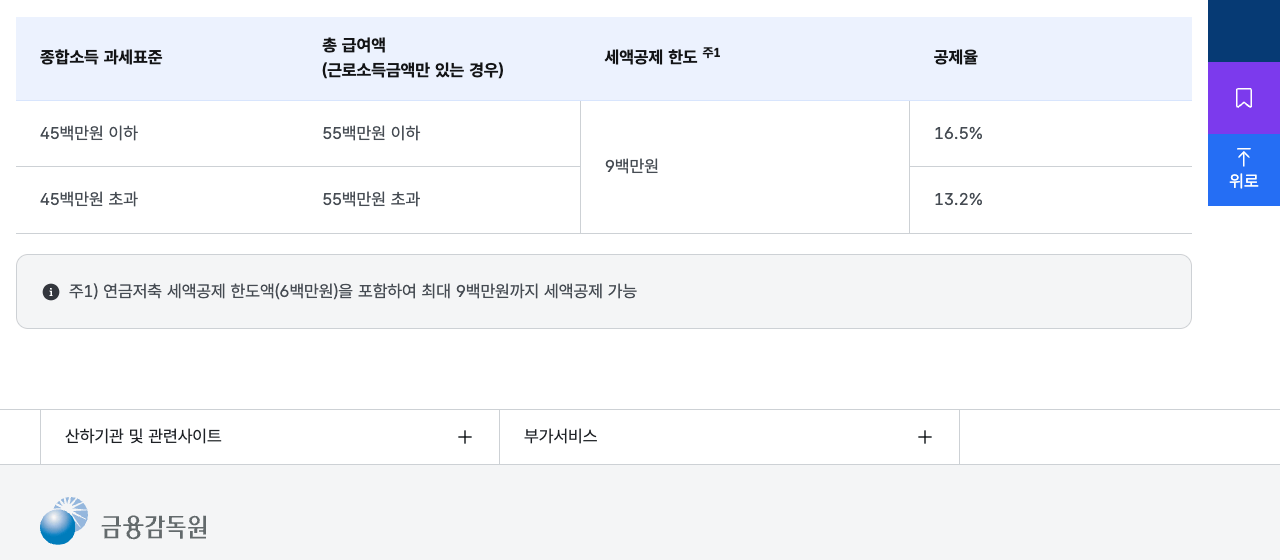Select the 공제율 column header
1280x560 pixels.
click(x=955, y=57)
